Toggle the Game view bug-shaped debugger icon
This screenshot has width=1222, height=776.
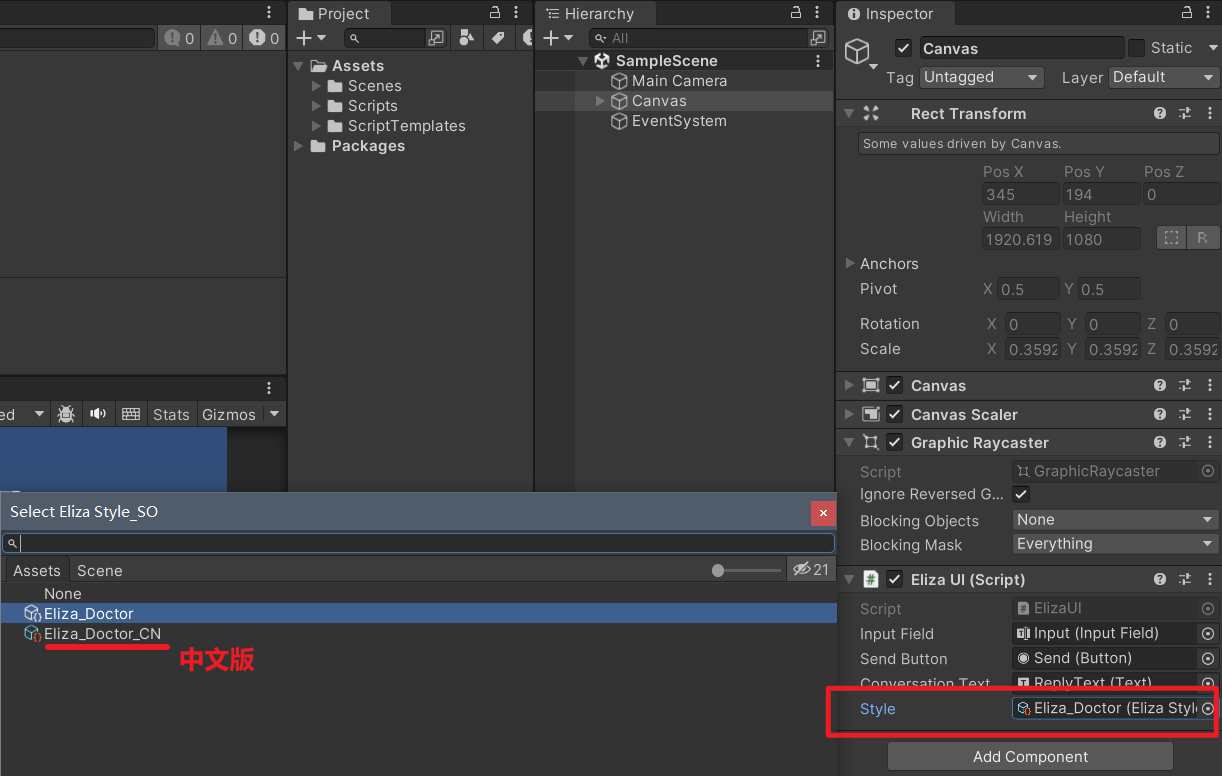66,414
